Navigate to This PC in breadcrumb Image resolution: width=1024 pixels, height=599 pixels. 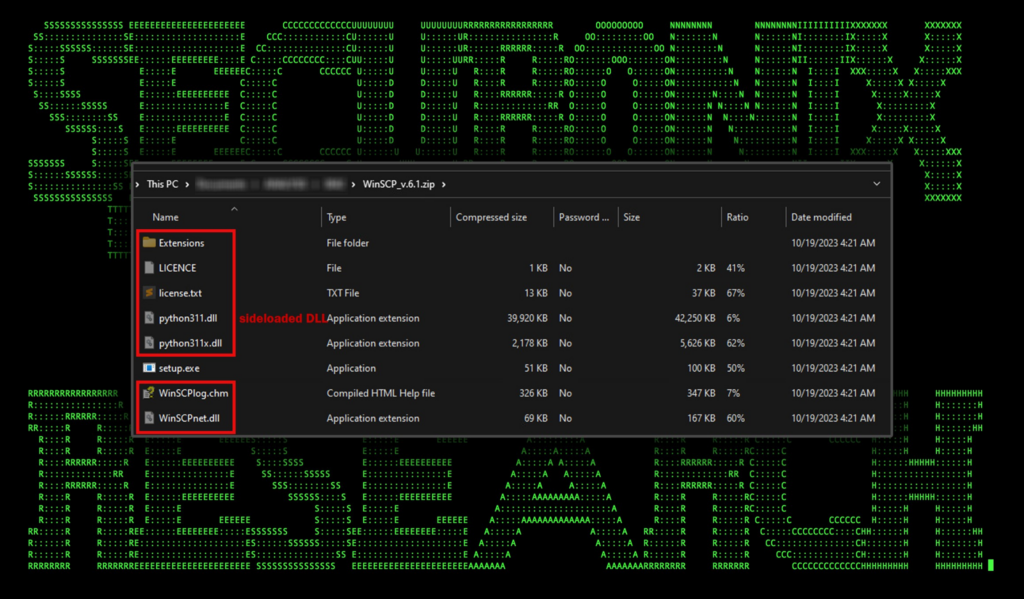162,185
